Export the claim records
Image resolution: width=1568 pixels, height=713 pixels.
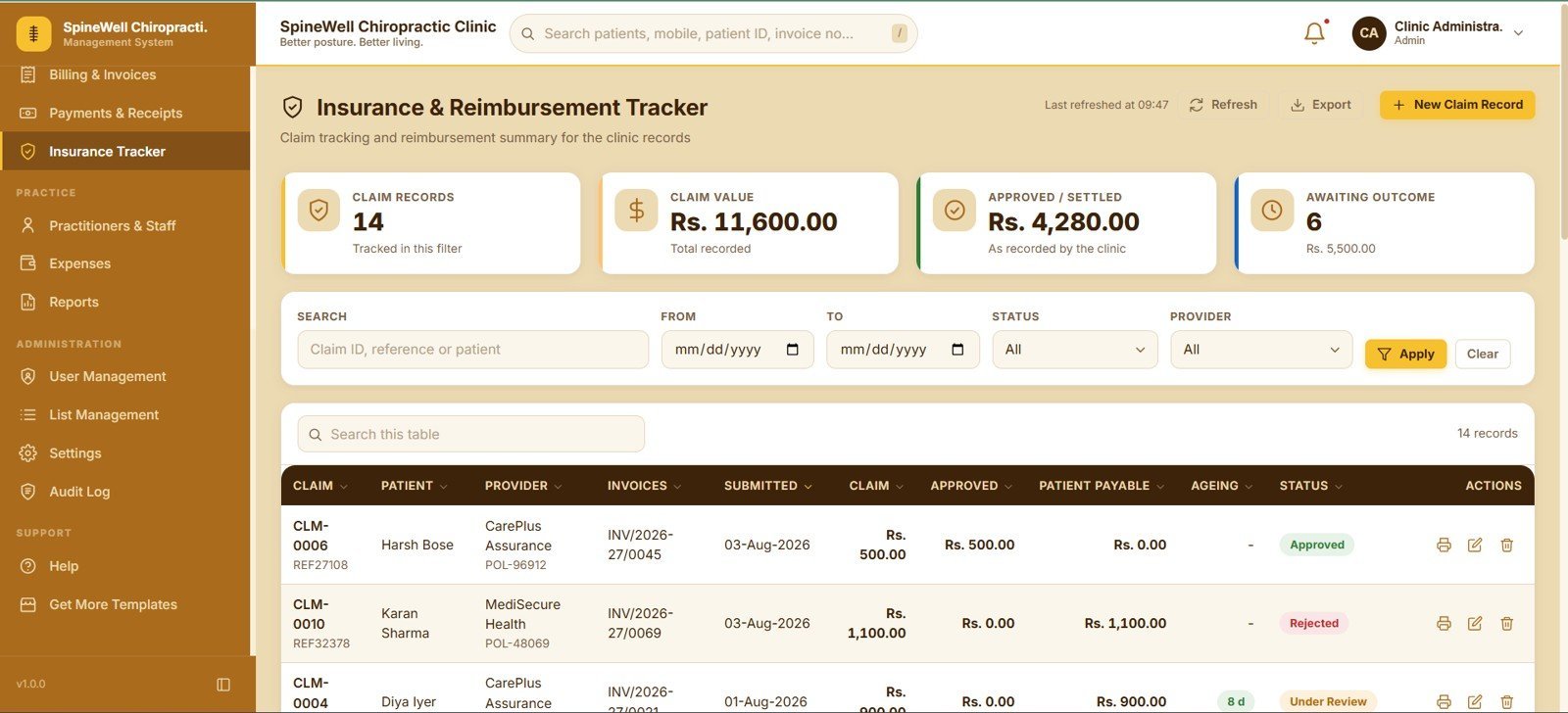coord(1321,105)
